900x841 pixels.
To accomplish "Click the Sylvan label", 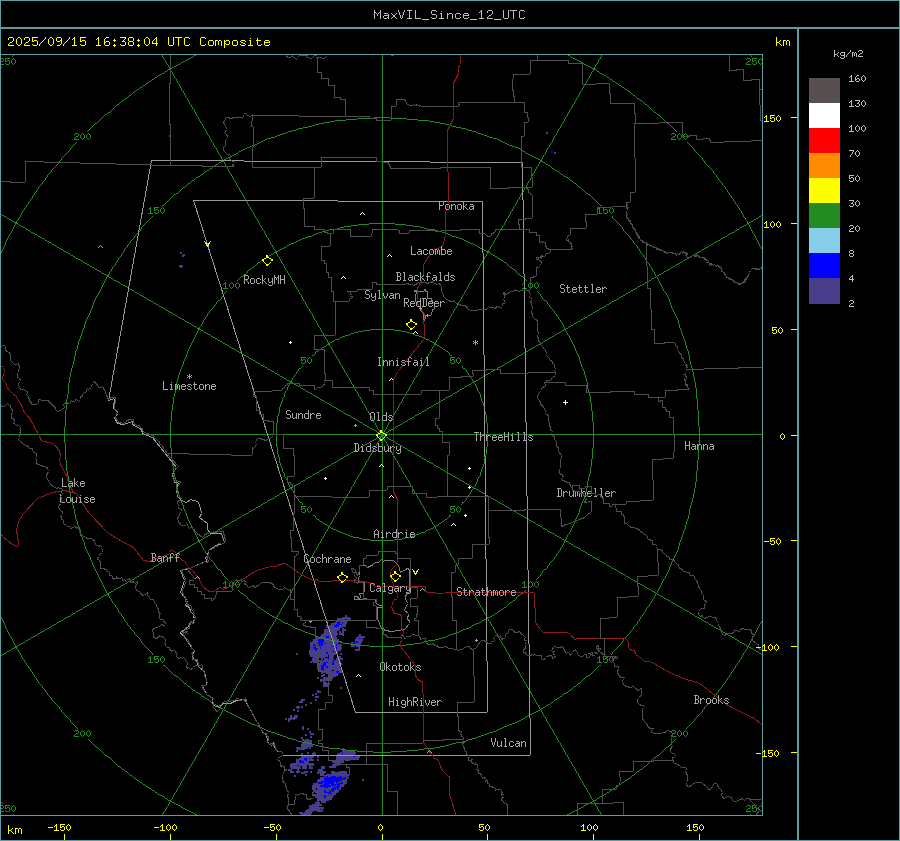I will tap(382, 295).
